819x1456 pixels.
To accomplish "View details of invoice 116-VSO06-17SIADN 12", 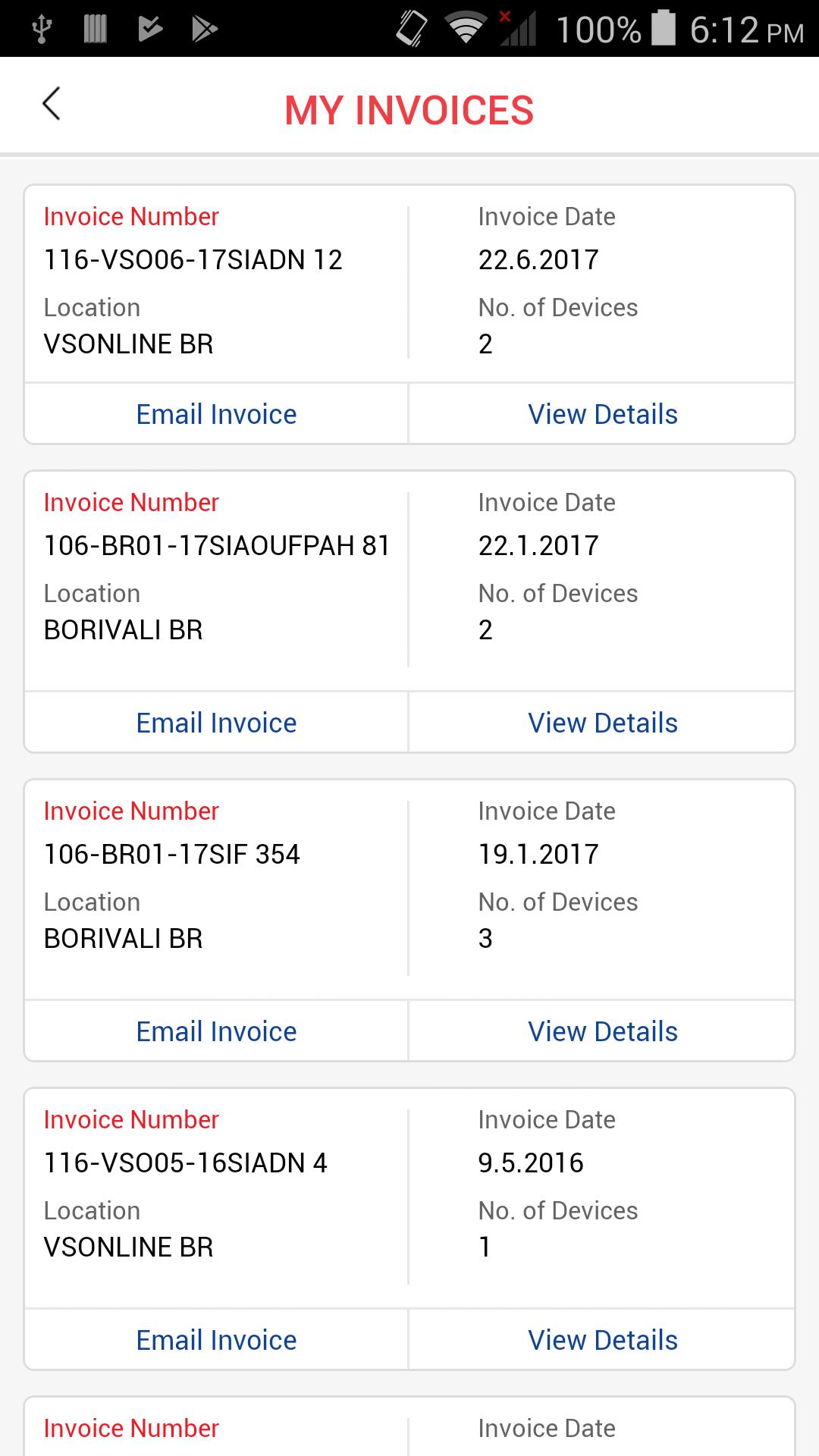I will 602,414.
